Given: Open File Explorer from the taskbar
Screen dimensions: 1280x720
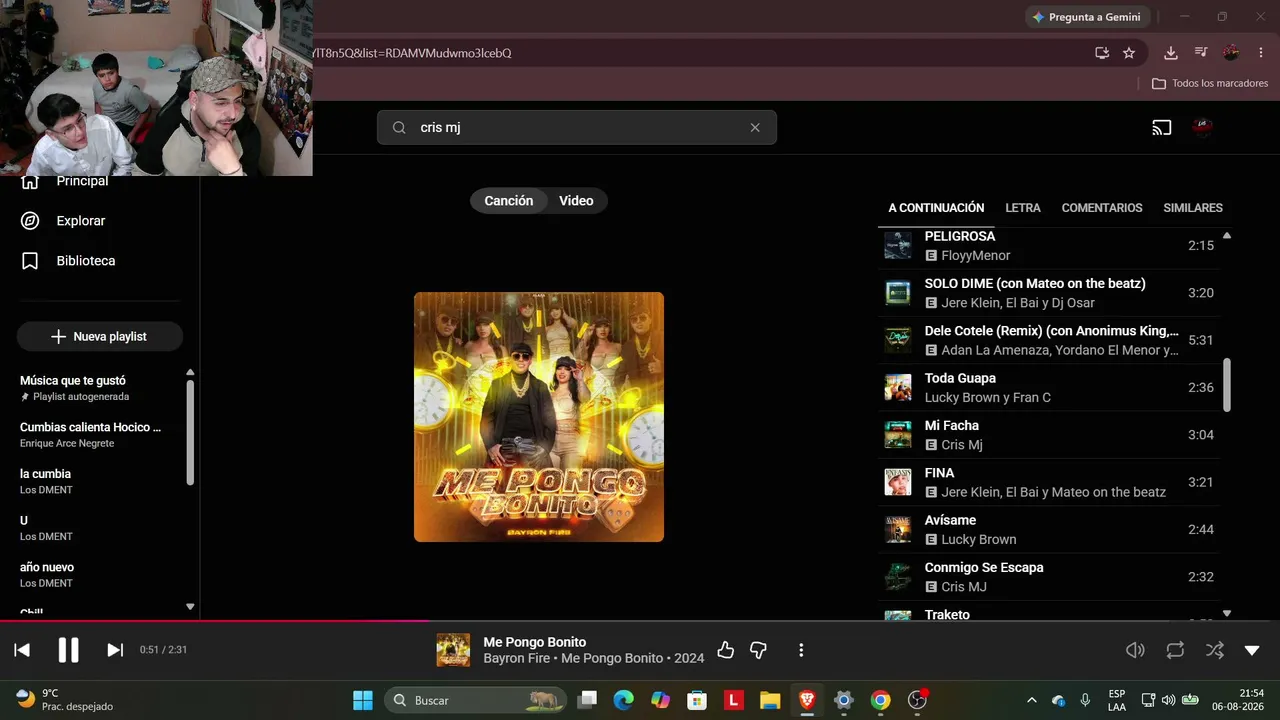Looking at the screenshot, I should (770, 700).
